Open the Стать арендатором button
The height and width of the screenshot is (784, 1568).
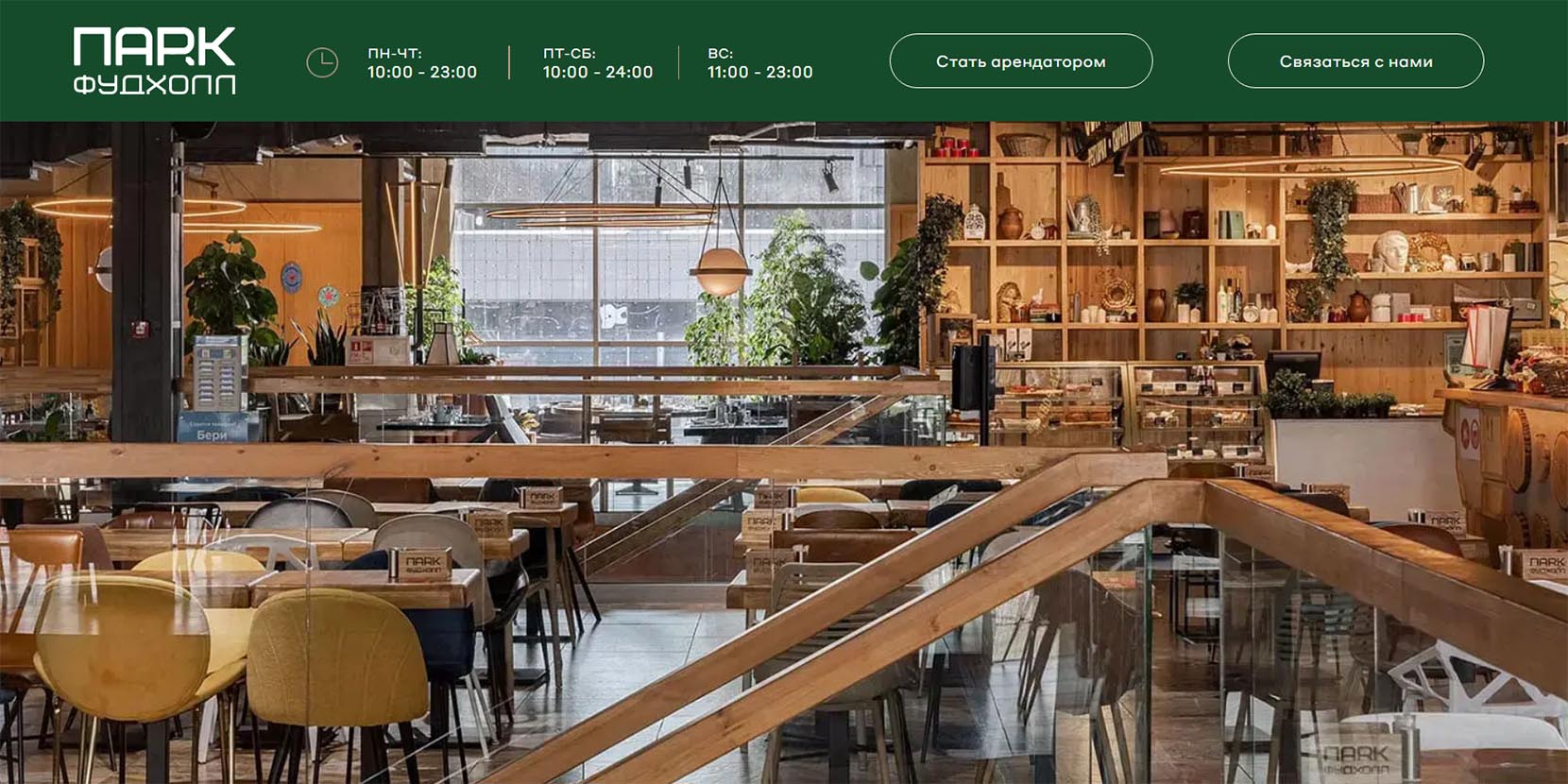(1021, 61)
